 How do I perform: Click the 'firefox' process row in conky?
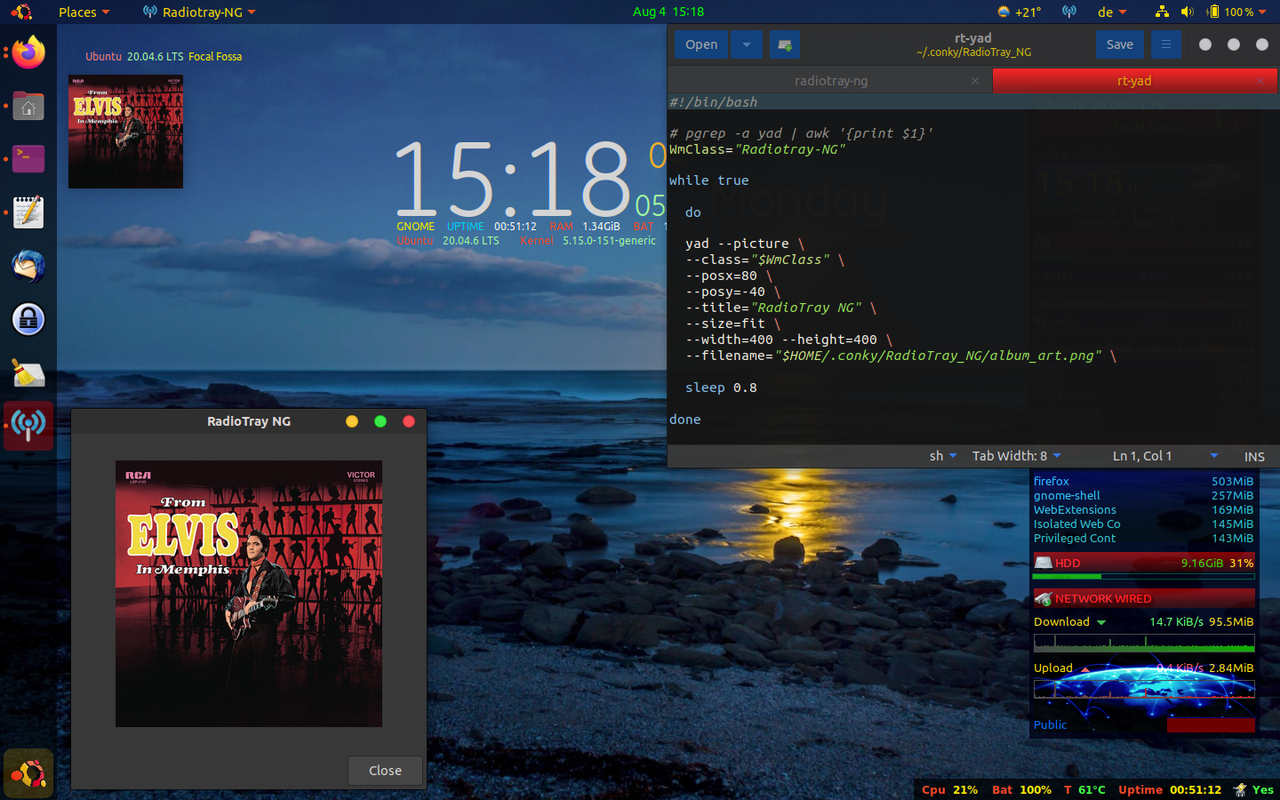pyautogui.click(x=1143, y=481)
